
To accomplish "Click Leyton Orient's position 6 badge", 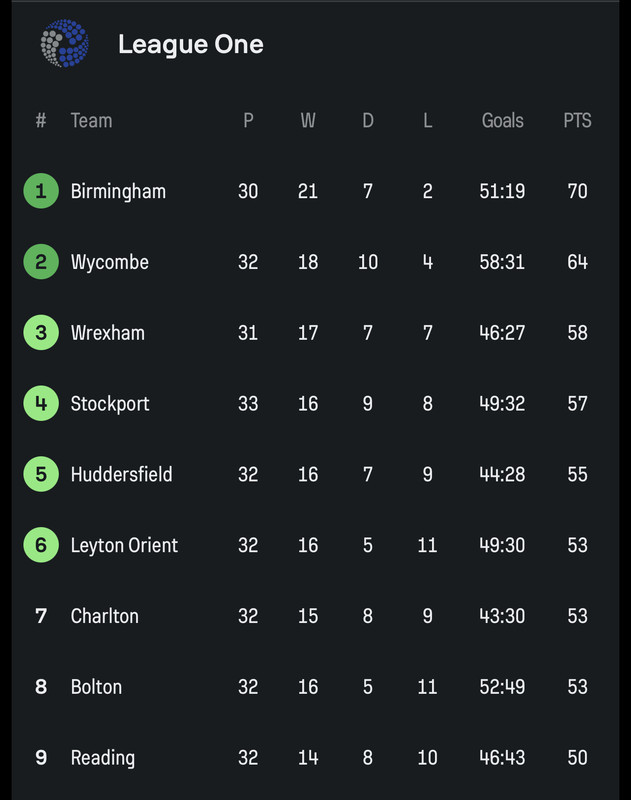I will click(x=41, y=545).
